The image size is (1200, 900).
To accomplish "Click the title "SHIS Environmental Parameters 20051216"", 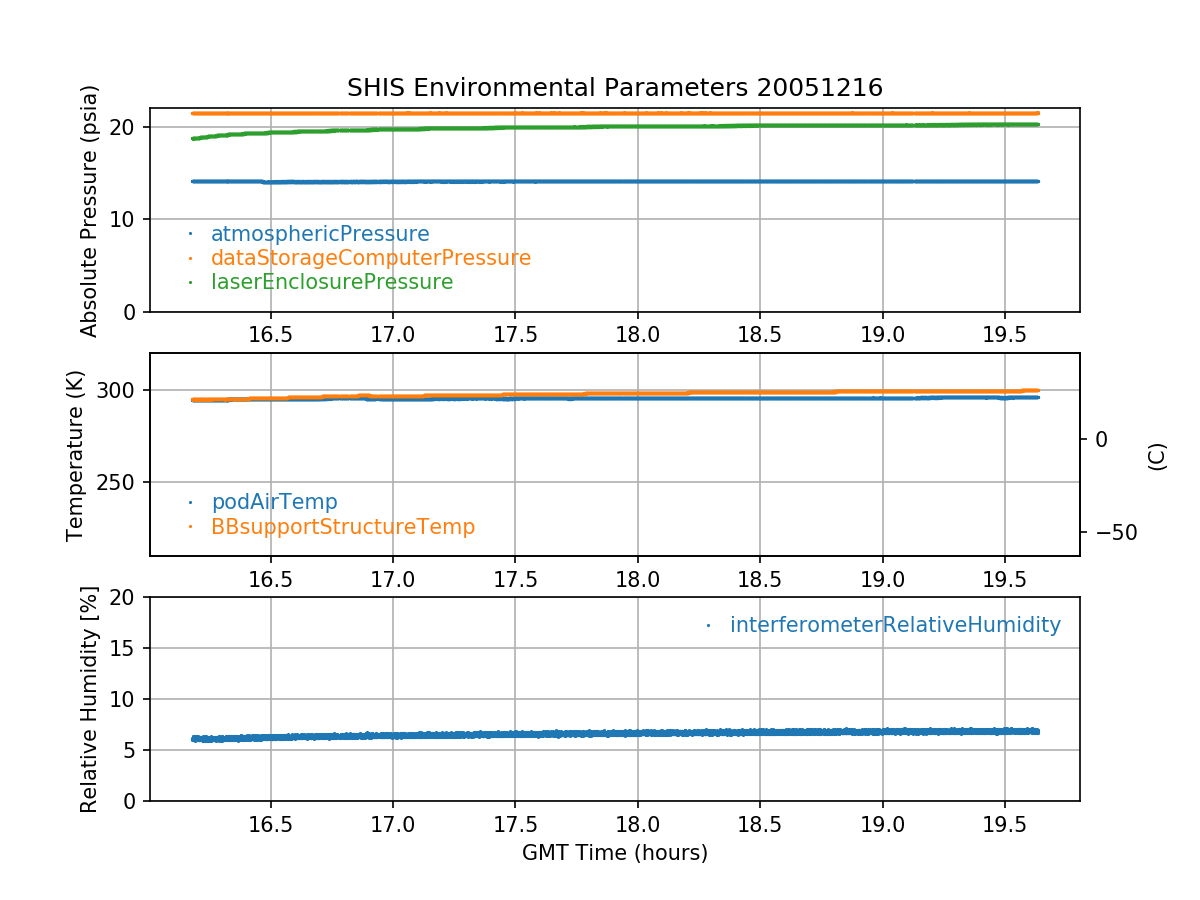I will (614, 88).
